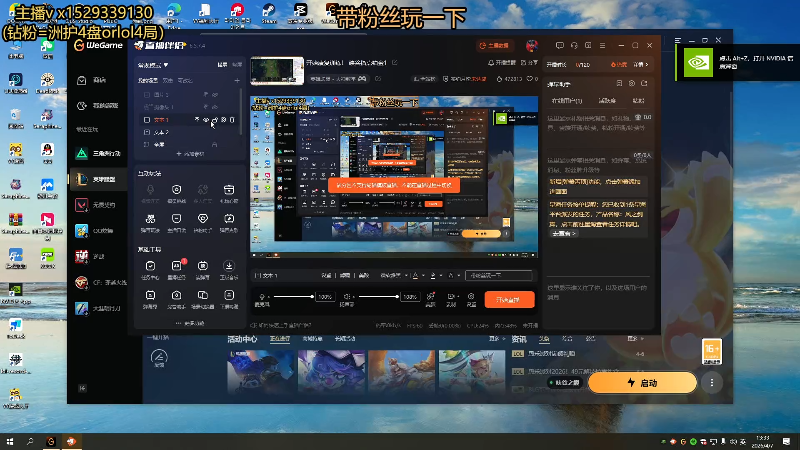Click the 弹幕助手 settings gear icon

tap(632, 84)
